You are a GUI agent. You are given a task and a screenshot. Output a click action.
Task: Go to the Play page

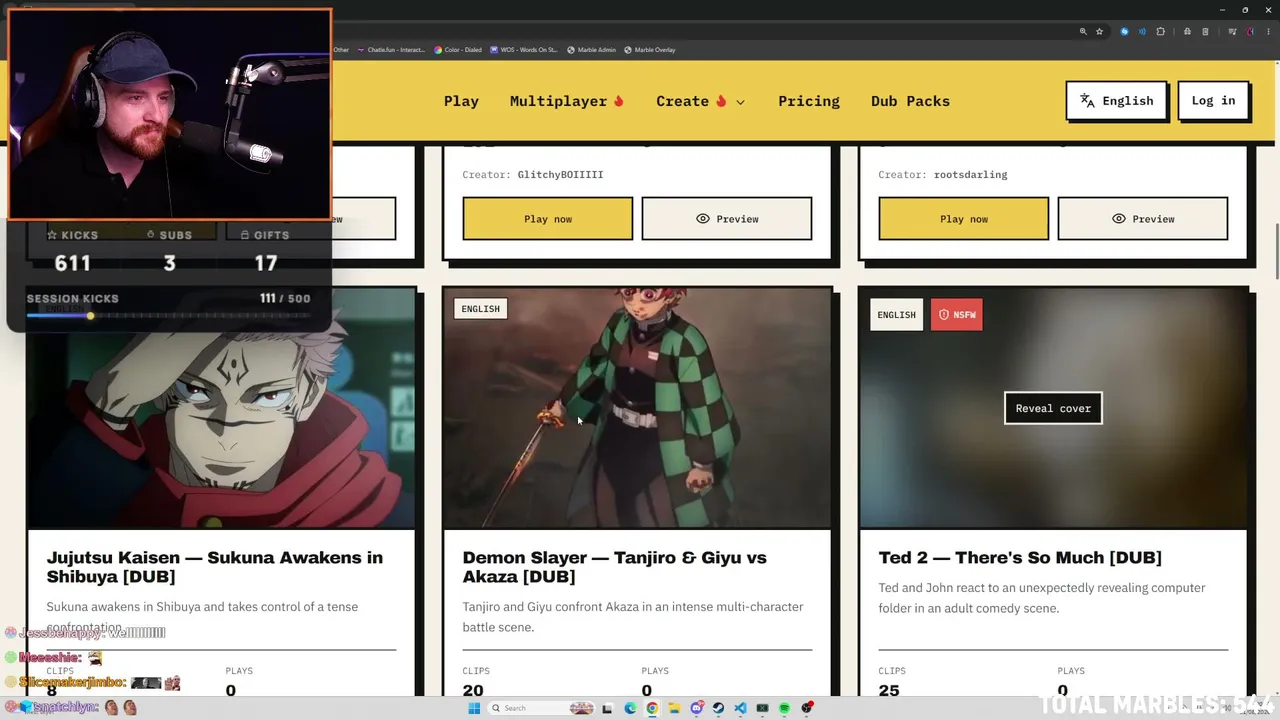tap(461, 101)
